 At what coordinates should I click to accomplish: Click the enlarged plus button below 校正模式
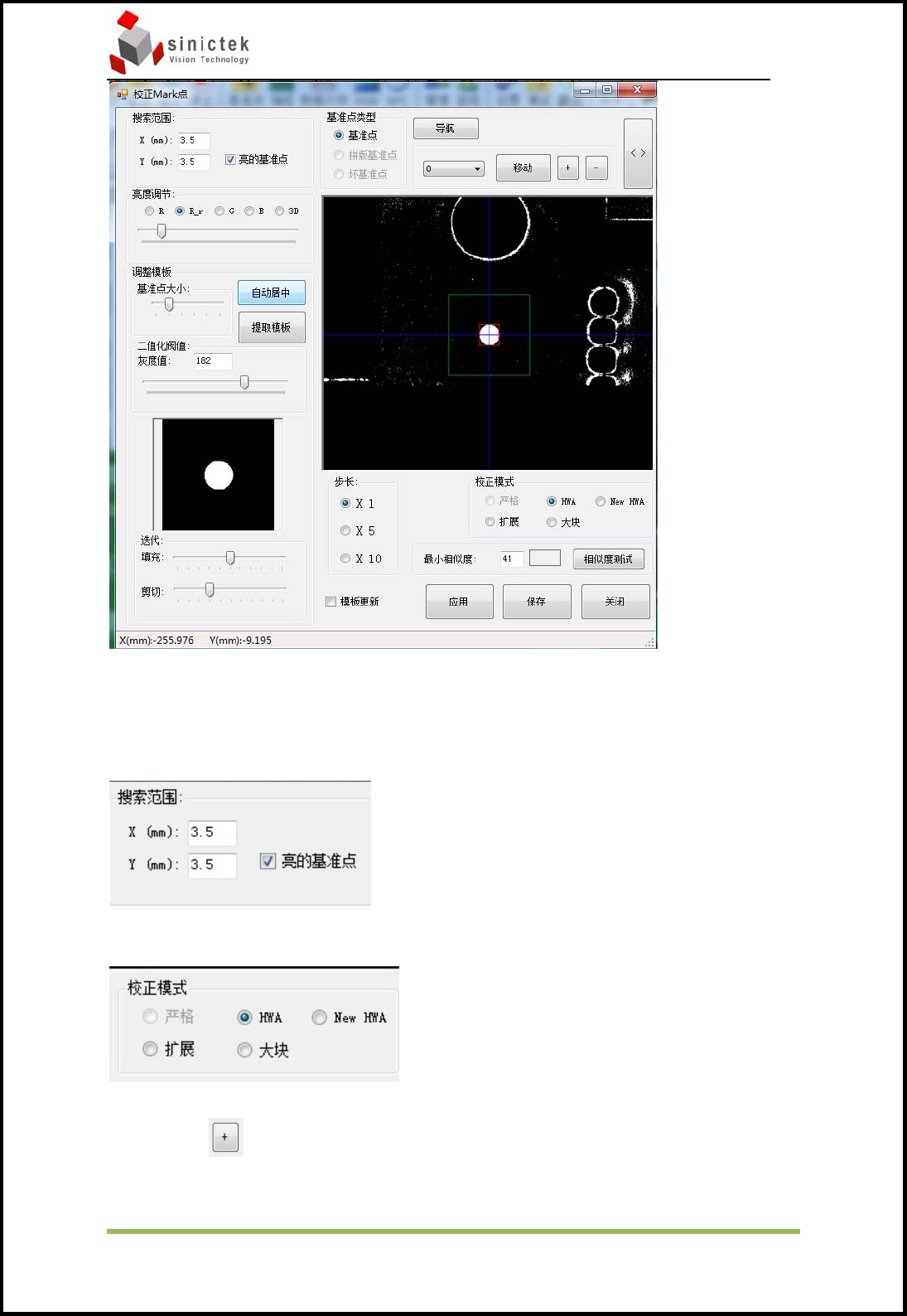225,1137
